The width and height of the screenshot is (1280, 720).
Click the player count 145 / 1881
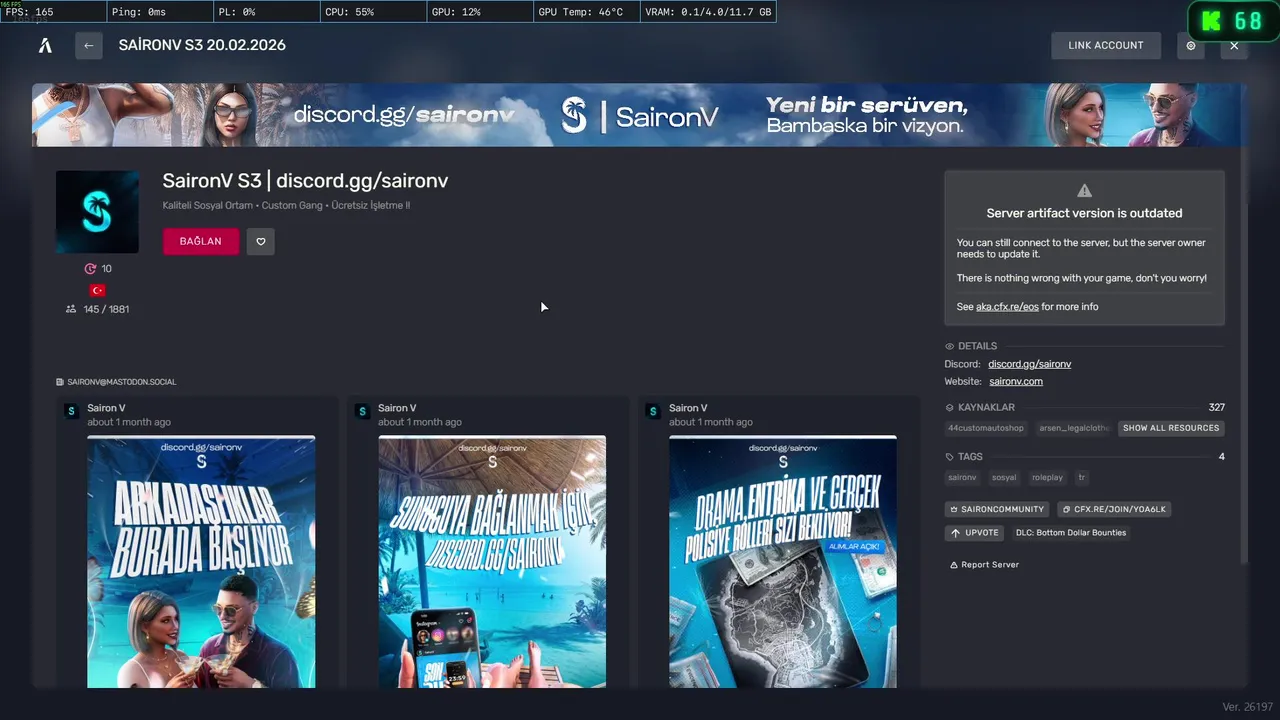coord(97,309)
